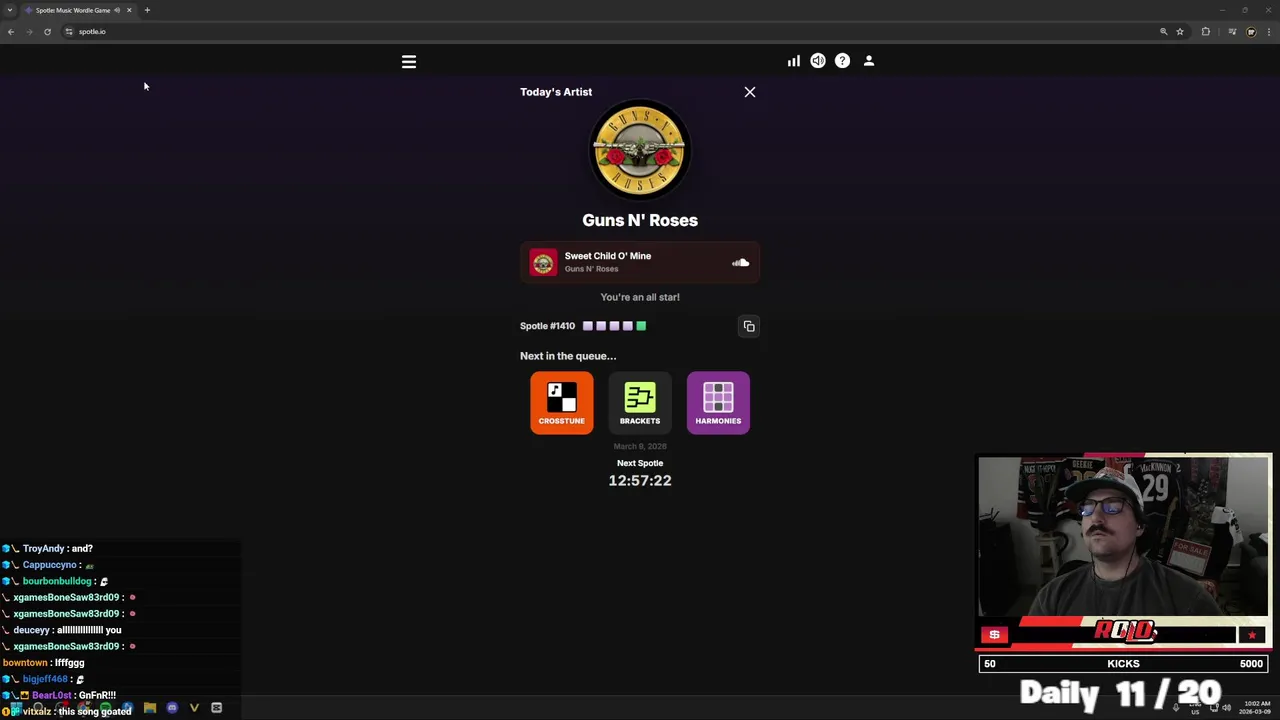Click the Spotle #1410 label
1280x720 pixels.
[x=547, y=326]
